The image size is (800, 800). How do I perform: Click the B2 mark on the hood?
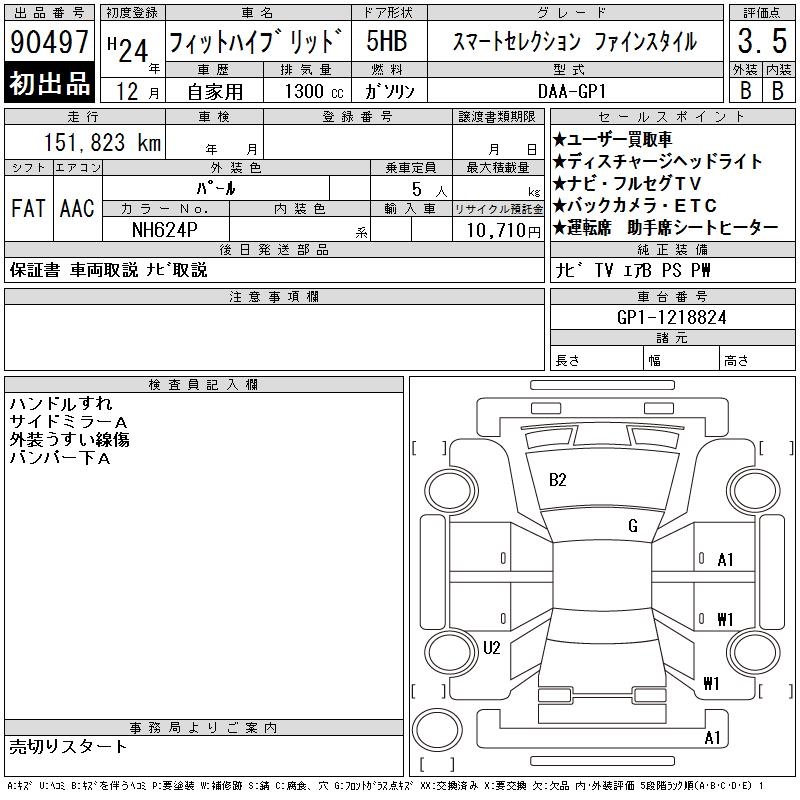click(557, 480)
